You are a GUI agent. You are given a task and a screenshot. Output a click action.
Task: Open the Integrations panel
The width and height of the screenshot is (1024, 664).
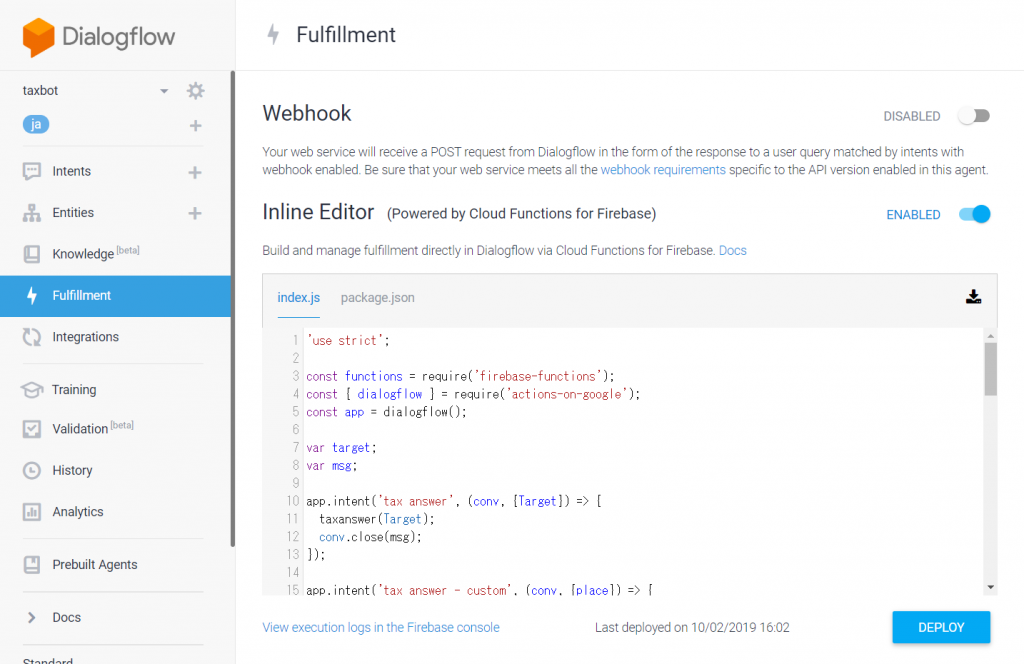84,337
